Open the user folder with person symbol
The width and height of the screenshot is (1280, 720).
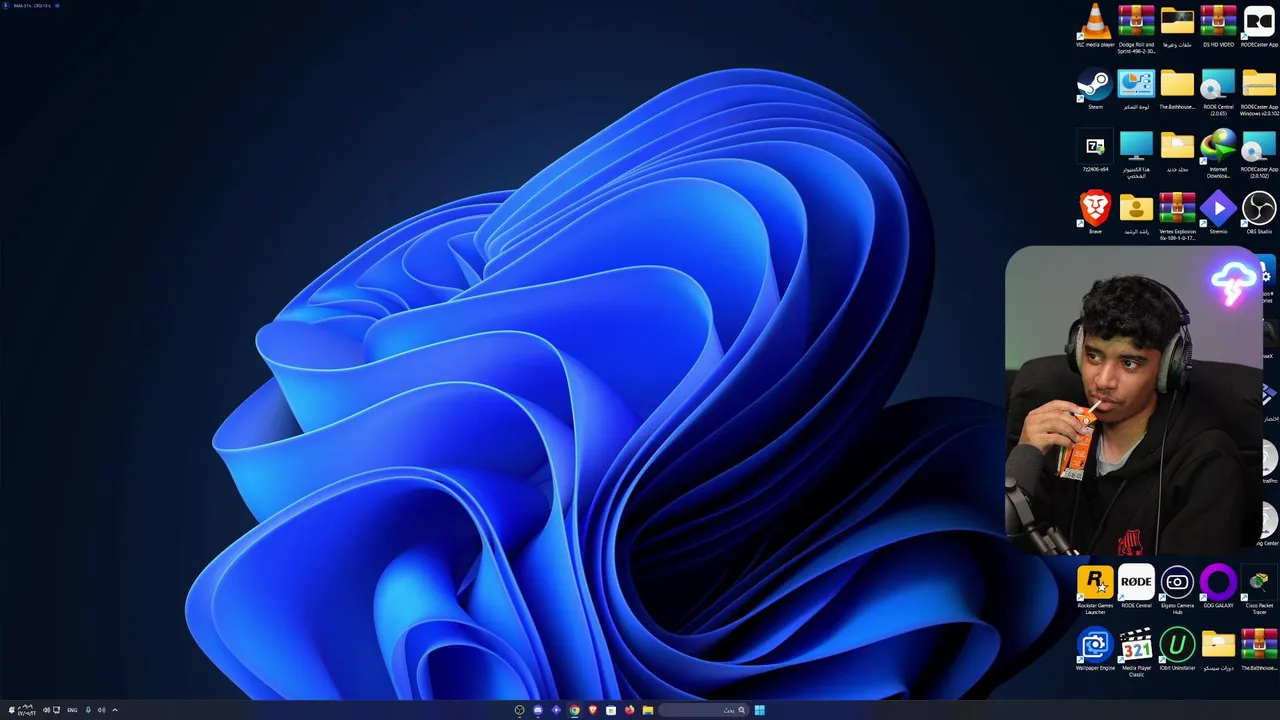[1136, 213]
